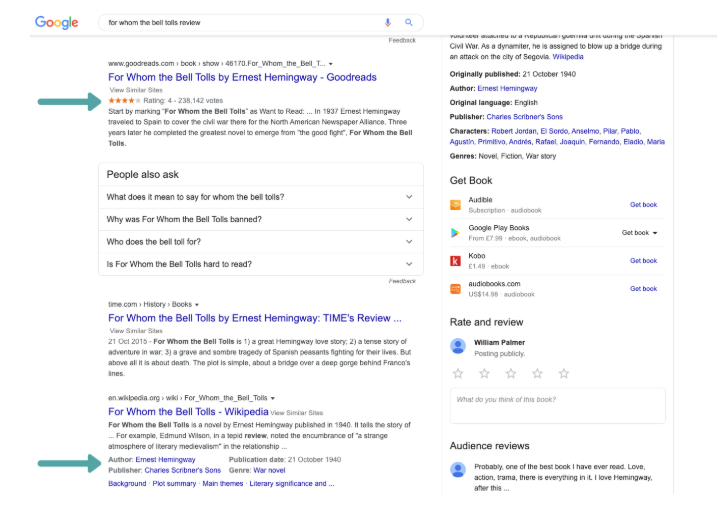The height and width of the screenshot is (517, 717).
Task: Expand 'What does it mean to say for whom the bell tolls?'
Action: [x=261, y=197]
